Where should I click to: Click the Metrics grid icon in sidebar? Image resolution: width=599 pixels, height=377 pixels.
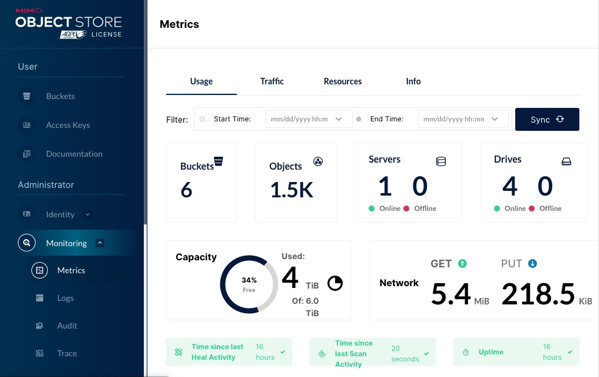click(x=39, y=270)
